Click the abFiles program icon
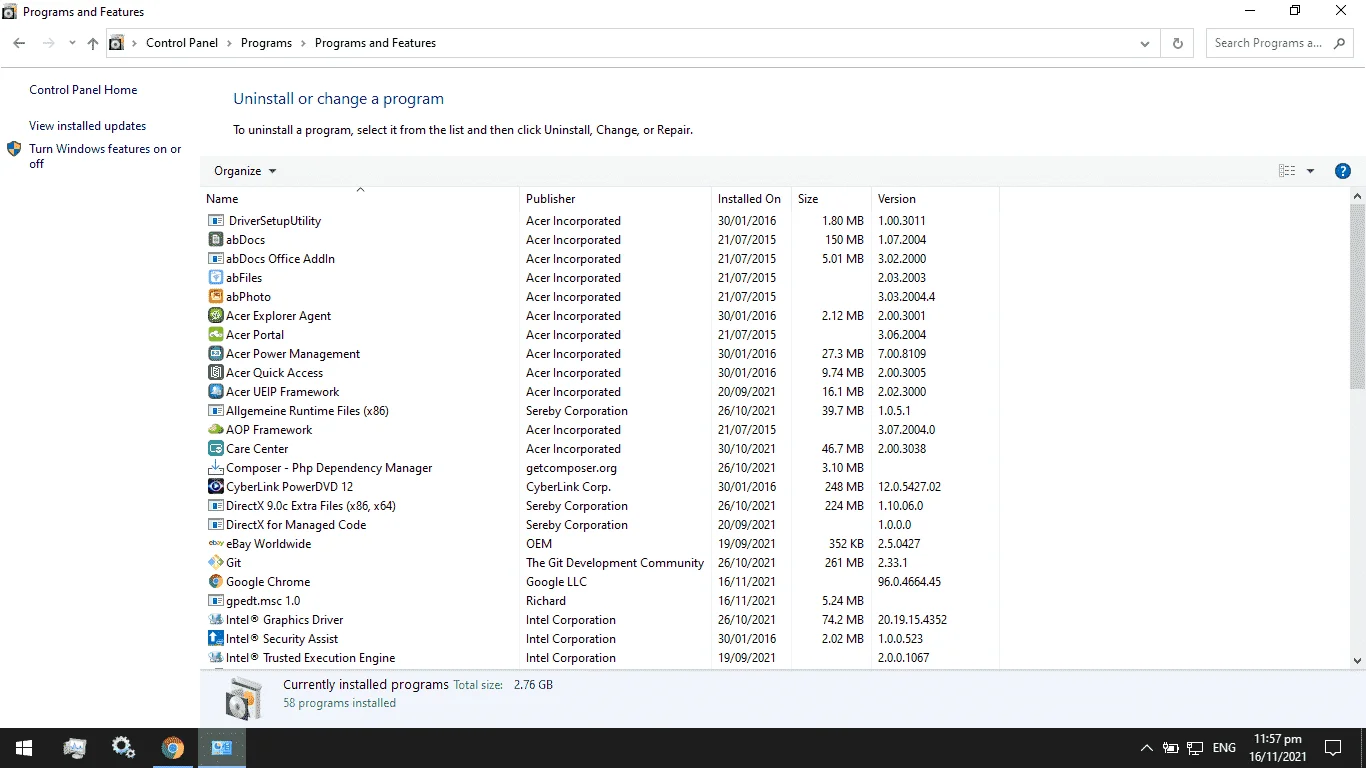The height and width of the screenshot is (768, 1366). 215,278
